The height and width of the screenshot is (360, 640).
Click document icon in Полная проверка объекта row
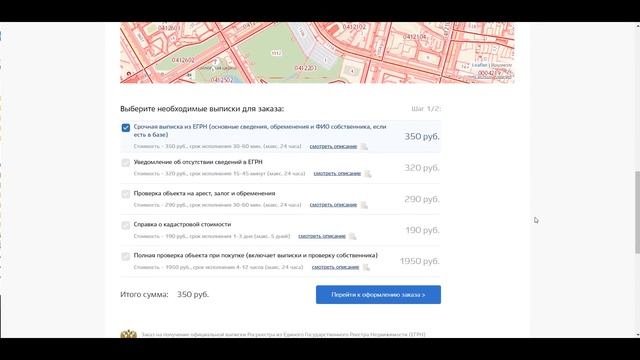pyautogui.click(x=366, y=267)
